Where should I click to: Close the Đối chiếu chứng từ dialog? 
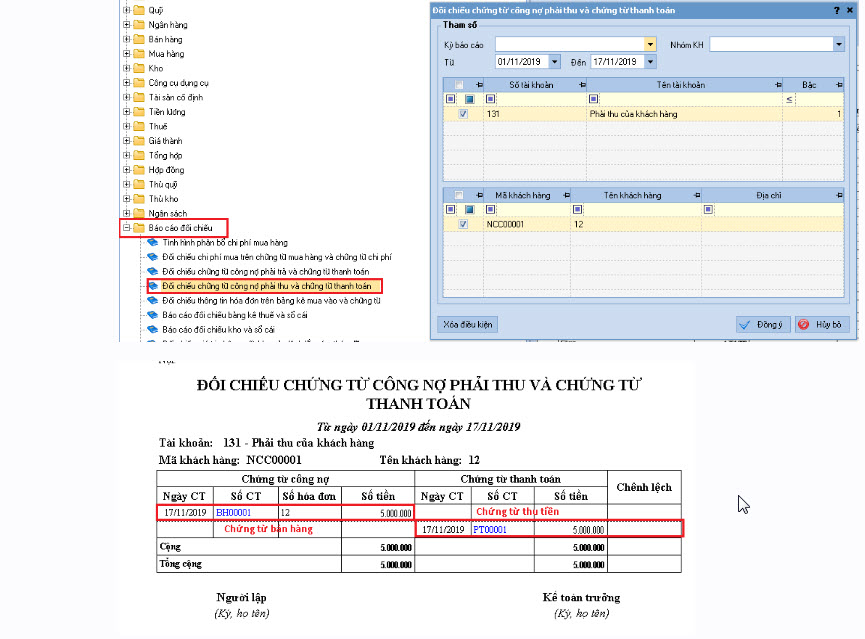tap(850, 10)
